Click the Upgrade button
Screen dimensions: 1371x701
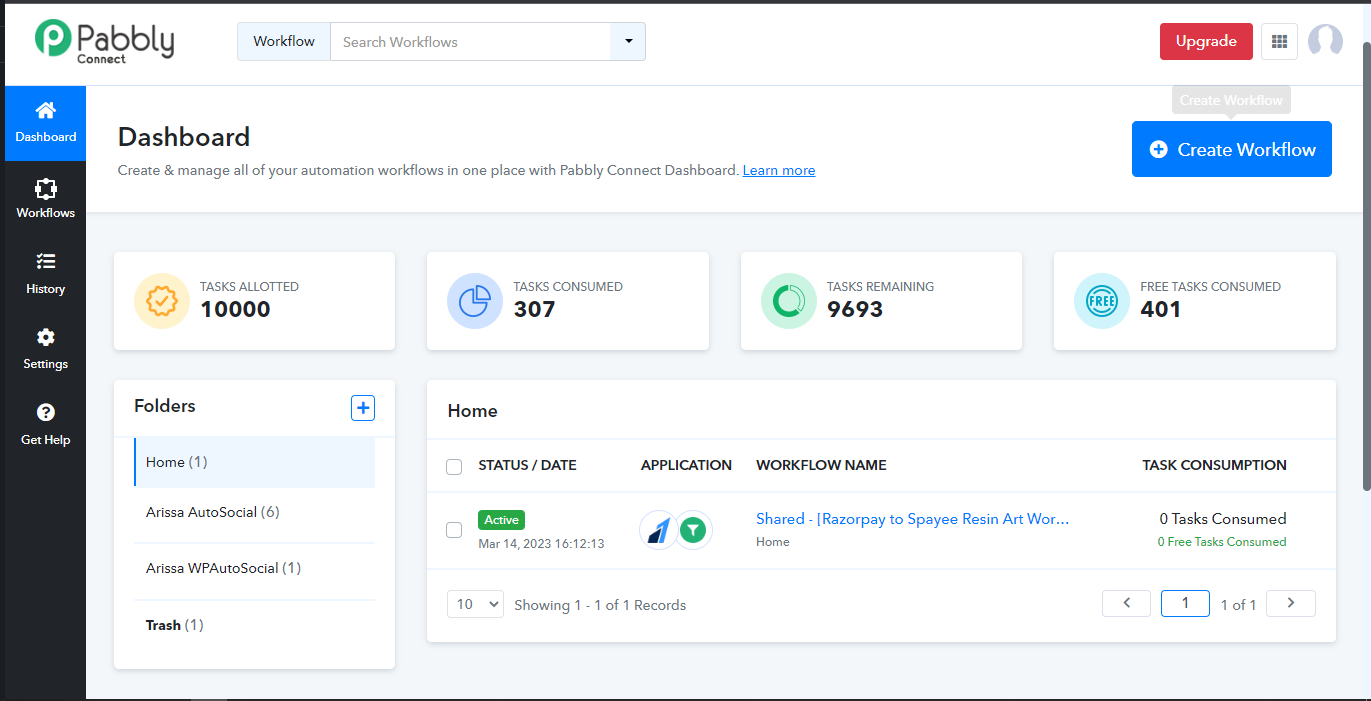coord(1206,41)
